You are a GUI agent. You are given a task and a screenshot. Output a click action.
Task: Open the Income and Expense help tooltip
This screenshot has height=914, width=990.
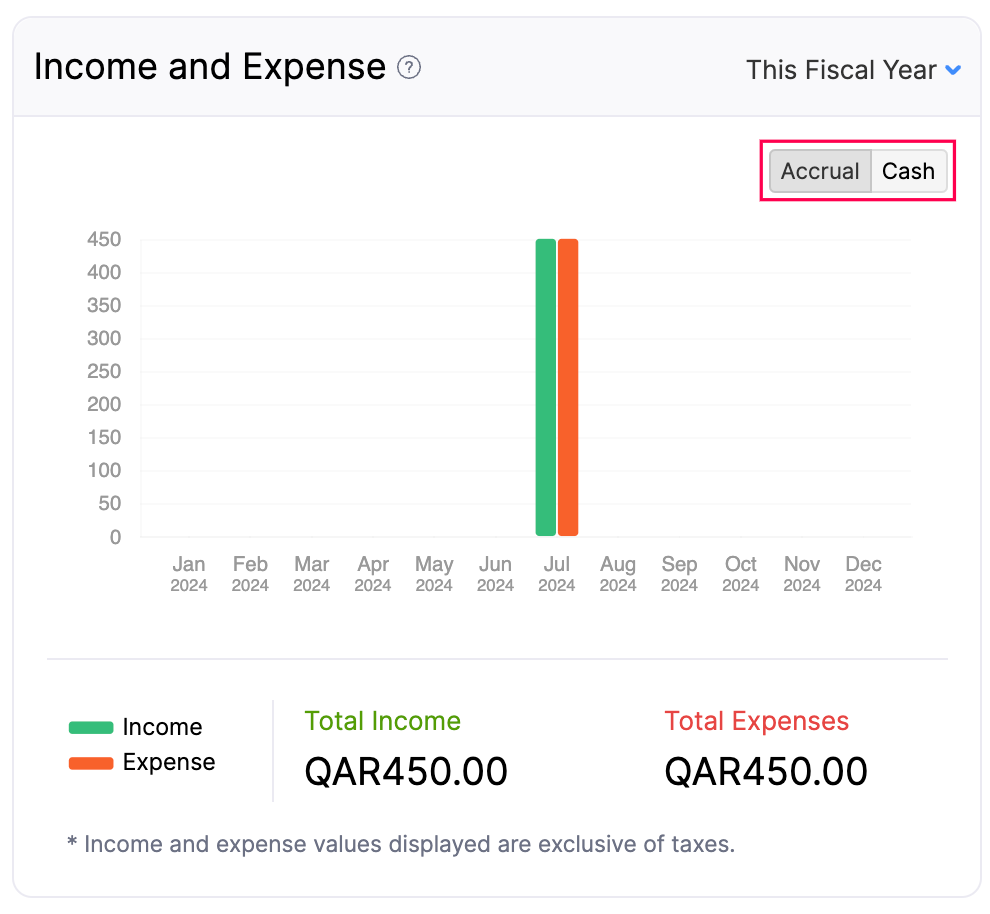(408, 68)
